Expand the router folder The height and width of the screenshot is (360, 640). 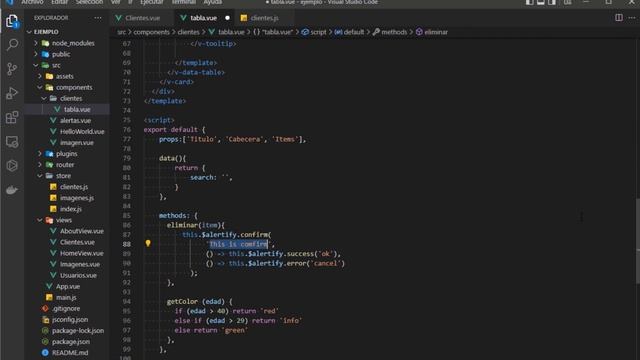click(65, 164)
